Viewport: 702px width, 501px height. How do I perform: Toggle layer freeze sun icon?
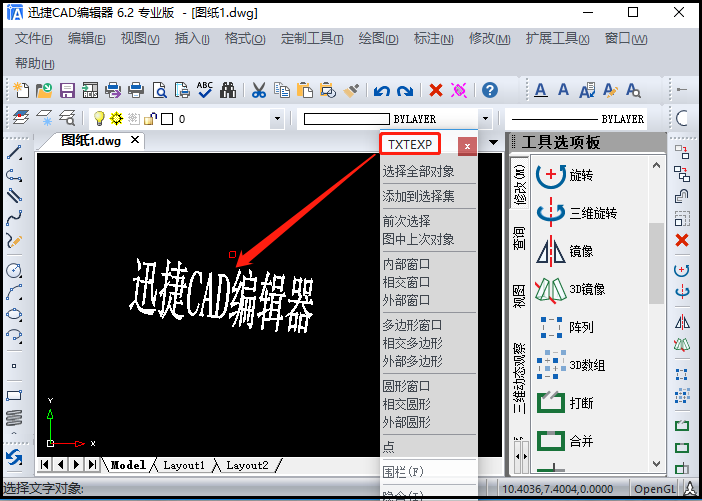click(x=116, y=119)
